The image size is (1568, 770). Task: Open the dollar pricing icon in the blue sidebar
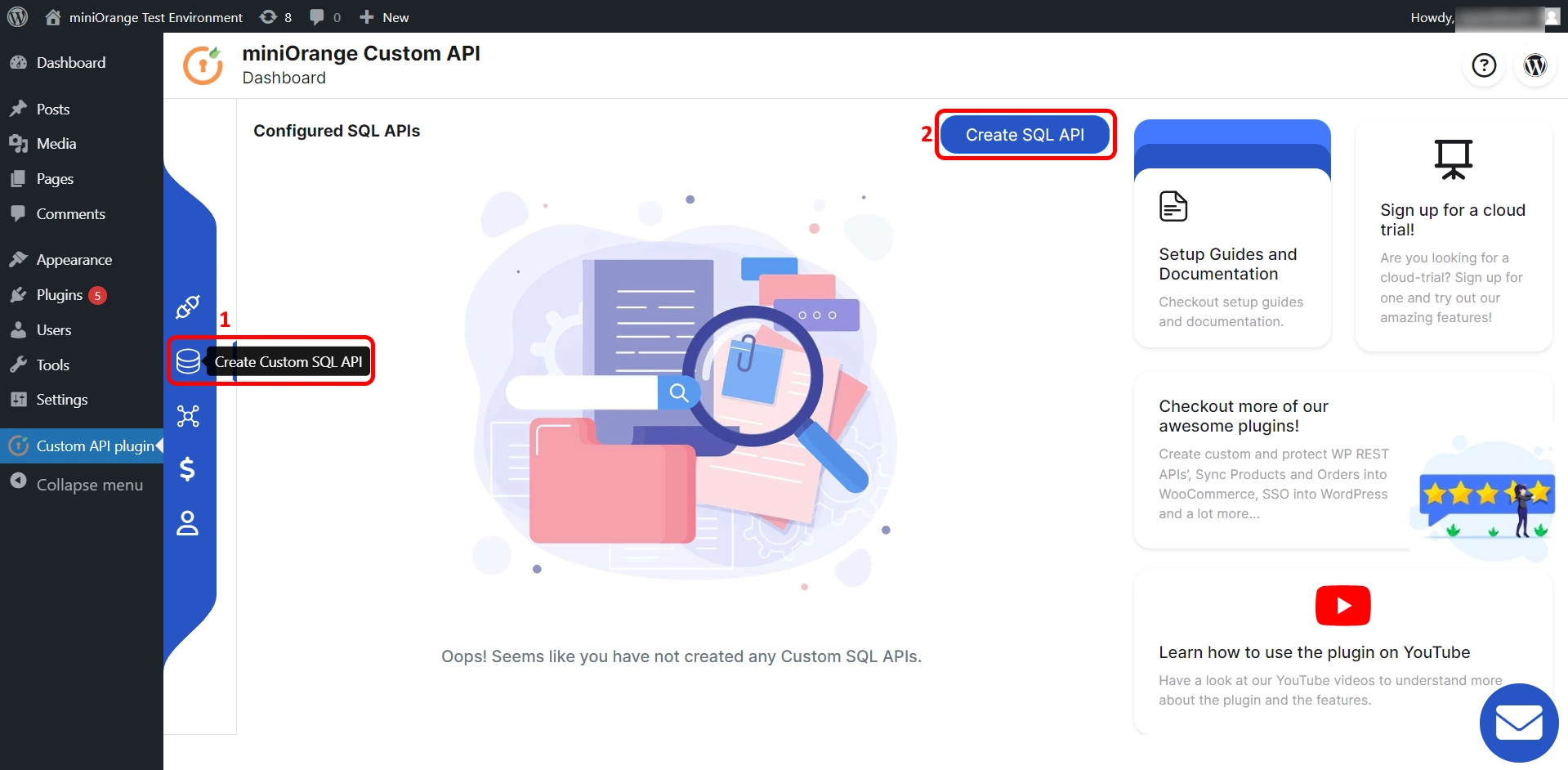187,469
